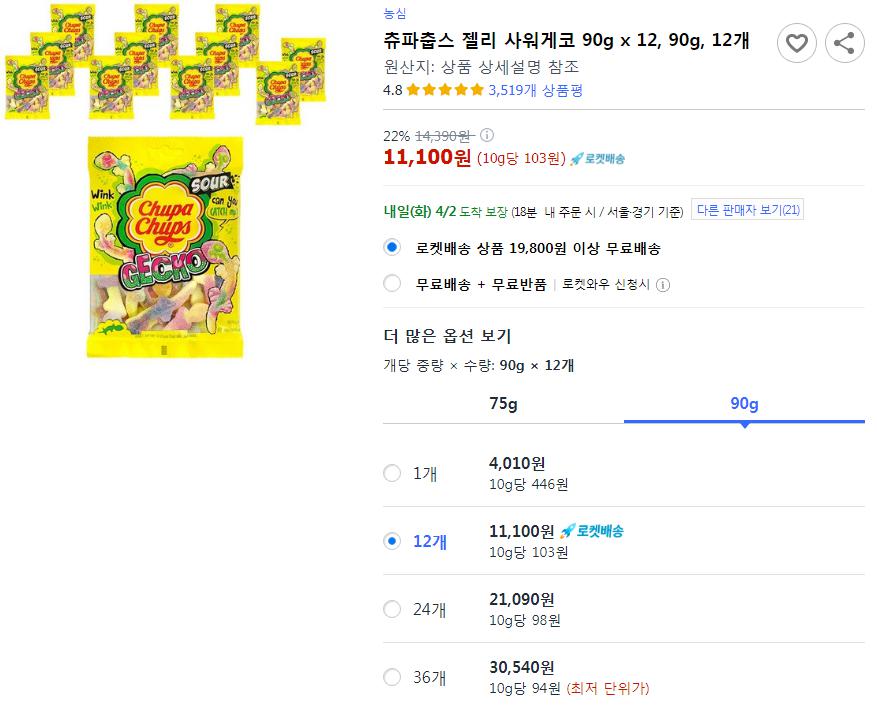
Task: Choose the 1개 quantity option
Action: click(392, 473)
